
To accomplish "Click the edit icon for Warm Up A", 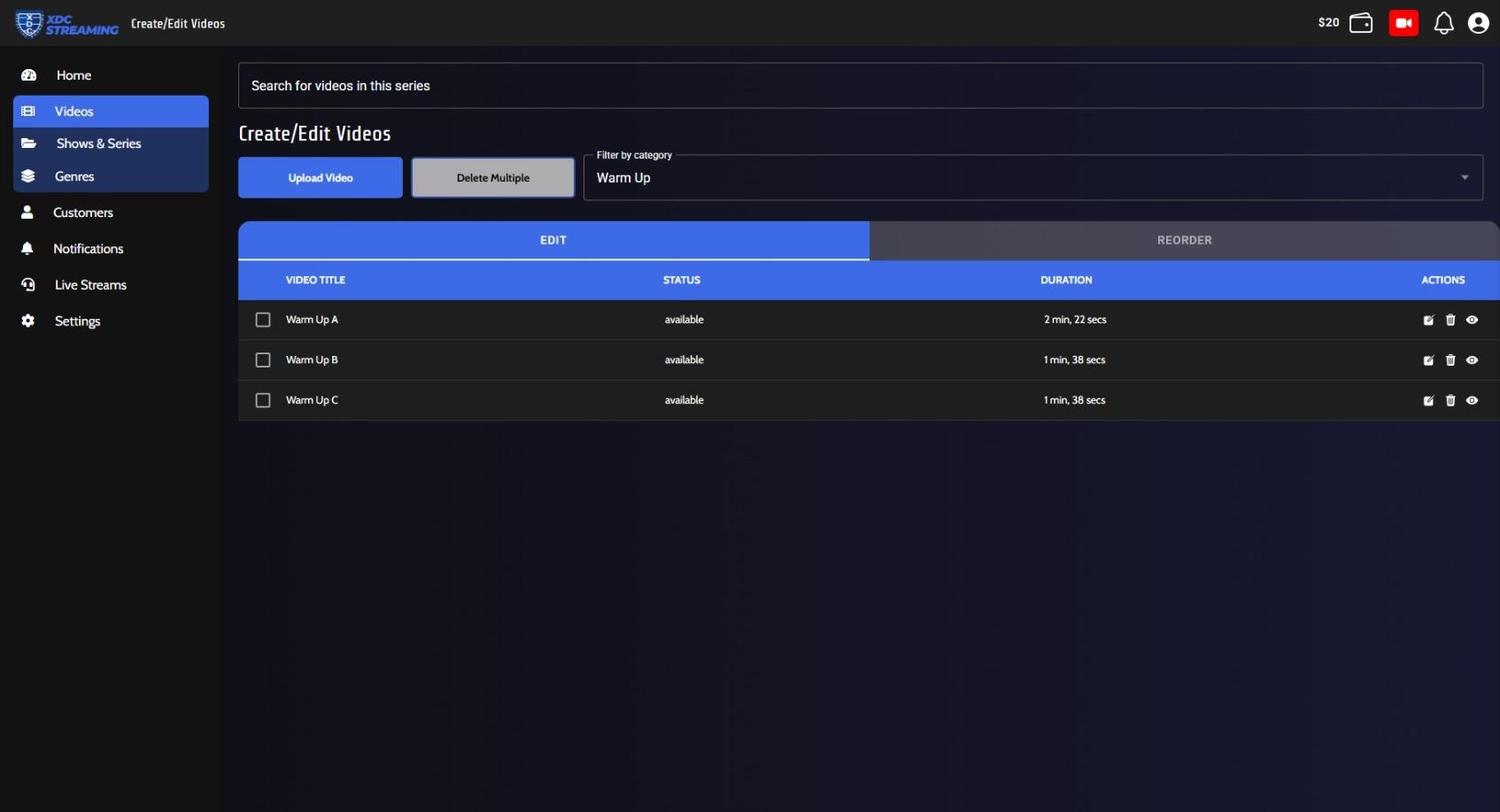I will pos(1428,321).
